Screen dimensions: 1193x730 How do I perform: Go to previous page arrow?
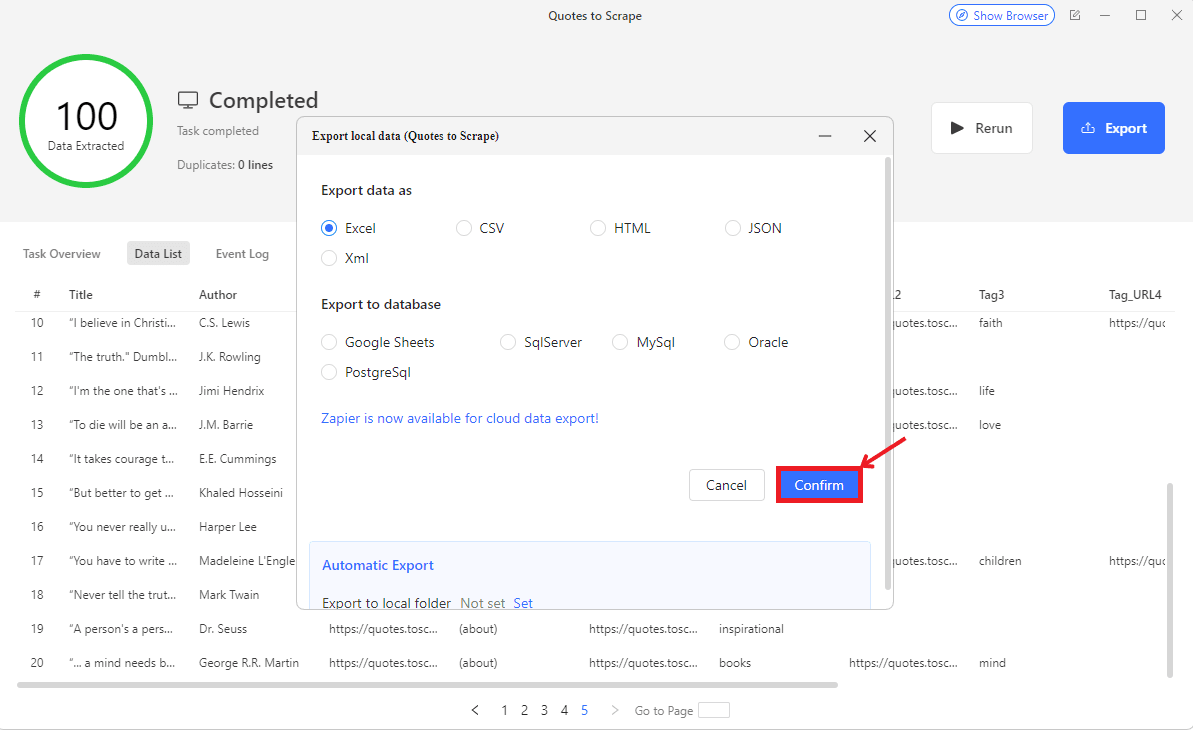(475, 710)
